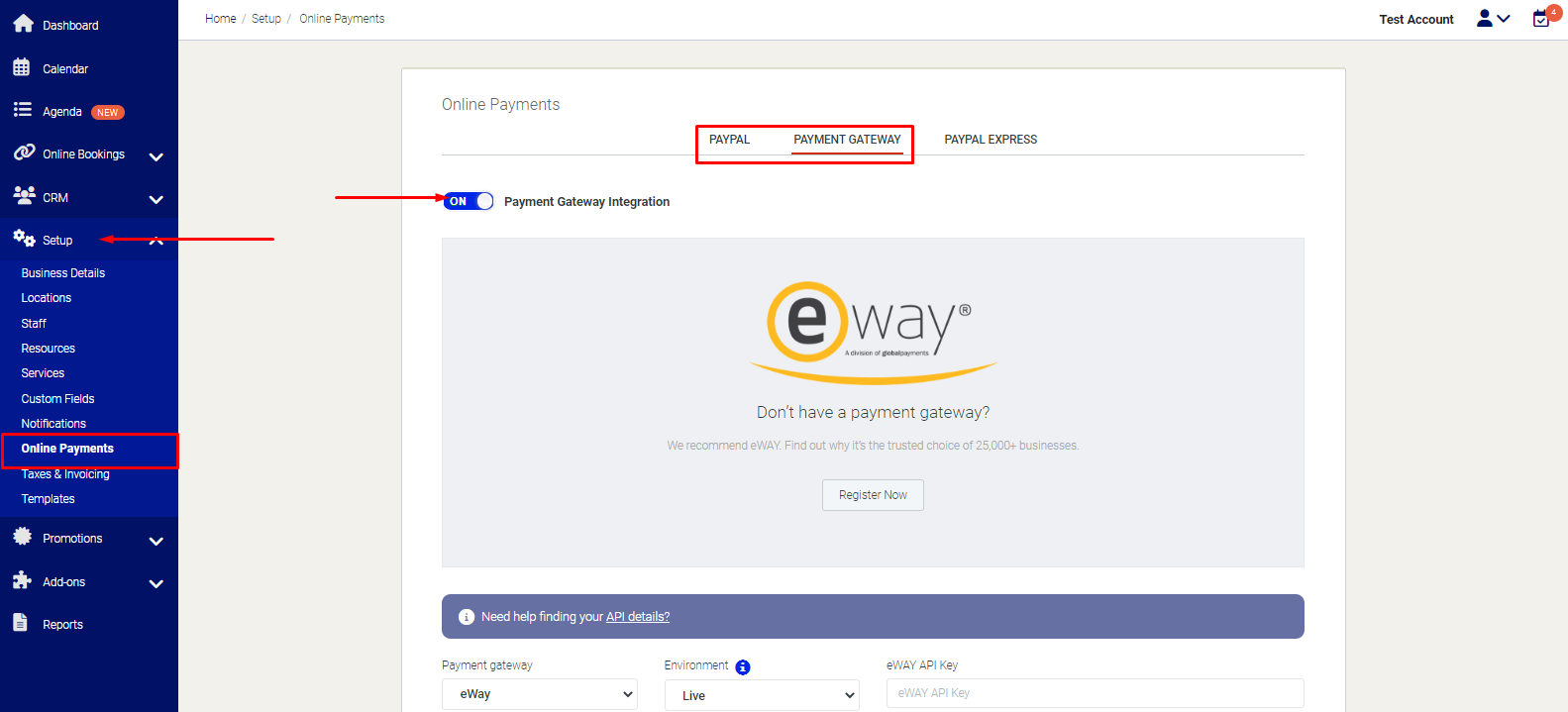
Task: Open the Reports sidebar label
Action: coord(62,625)
